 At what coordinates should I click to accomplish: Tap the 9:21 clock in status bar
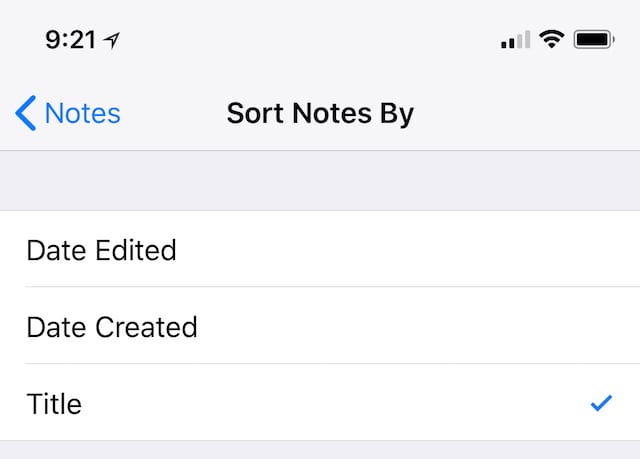(70, 40)
